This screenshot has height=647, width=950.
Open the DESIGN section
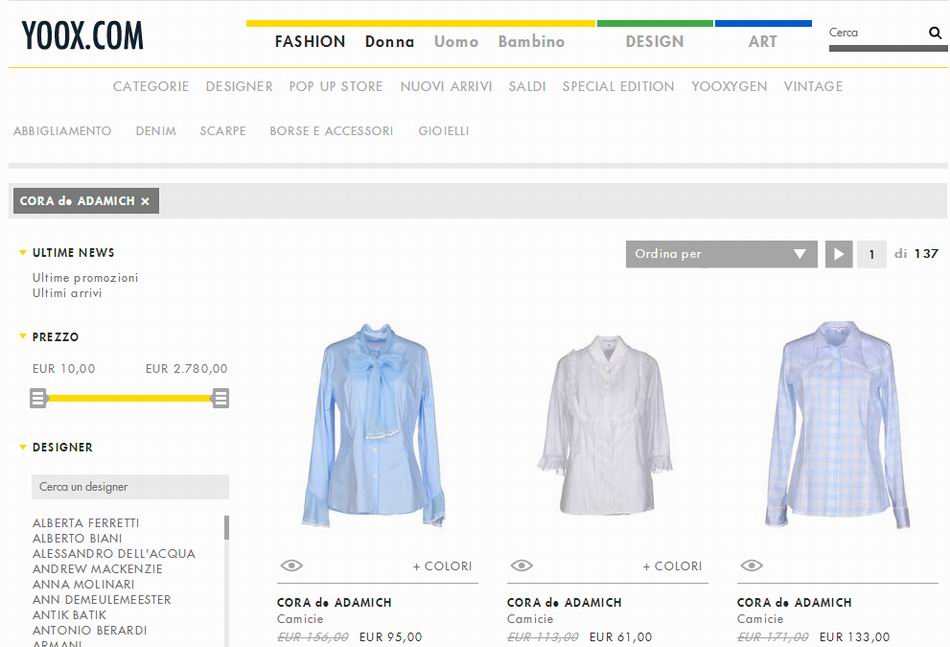[655, 41]
